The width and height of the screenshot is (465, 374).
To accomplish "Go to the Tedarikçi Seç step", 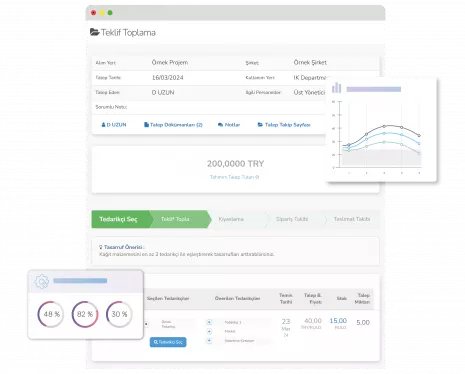I will (120, 219).
